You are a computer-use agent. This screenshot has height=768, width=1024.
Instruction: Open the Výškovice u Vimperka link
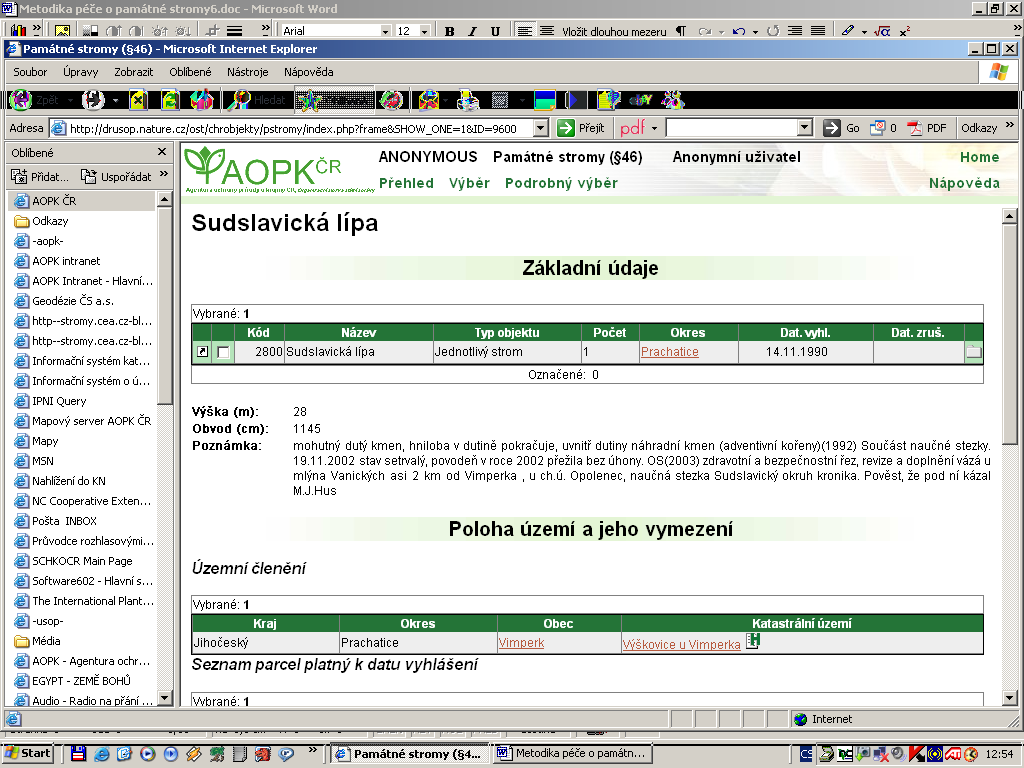[681, 645]
